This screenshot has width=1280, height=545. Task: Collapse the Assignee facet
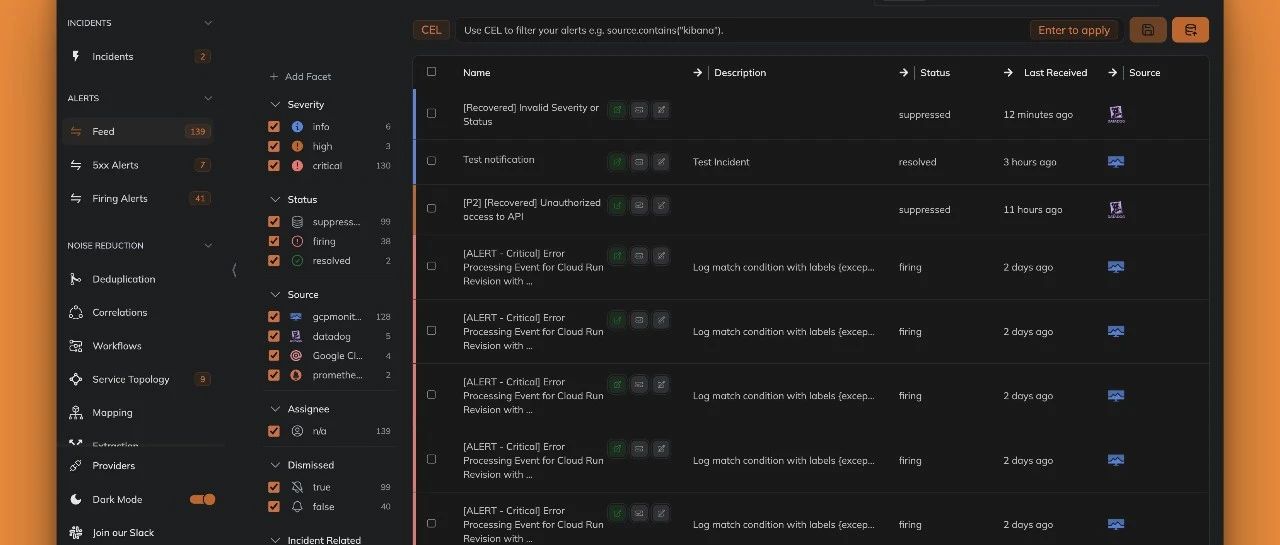point(275,409)
